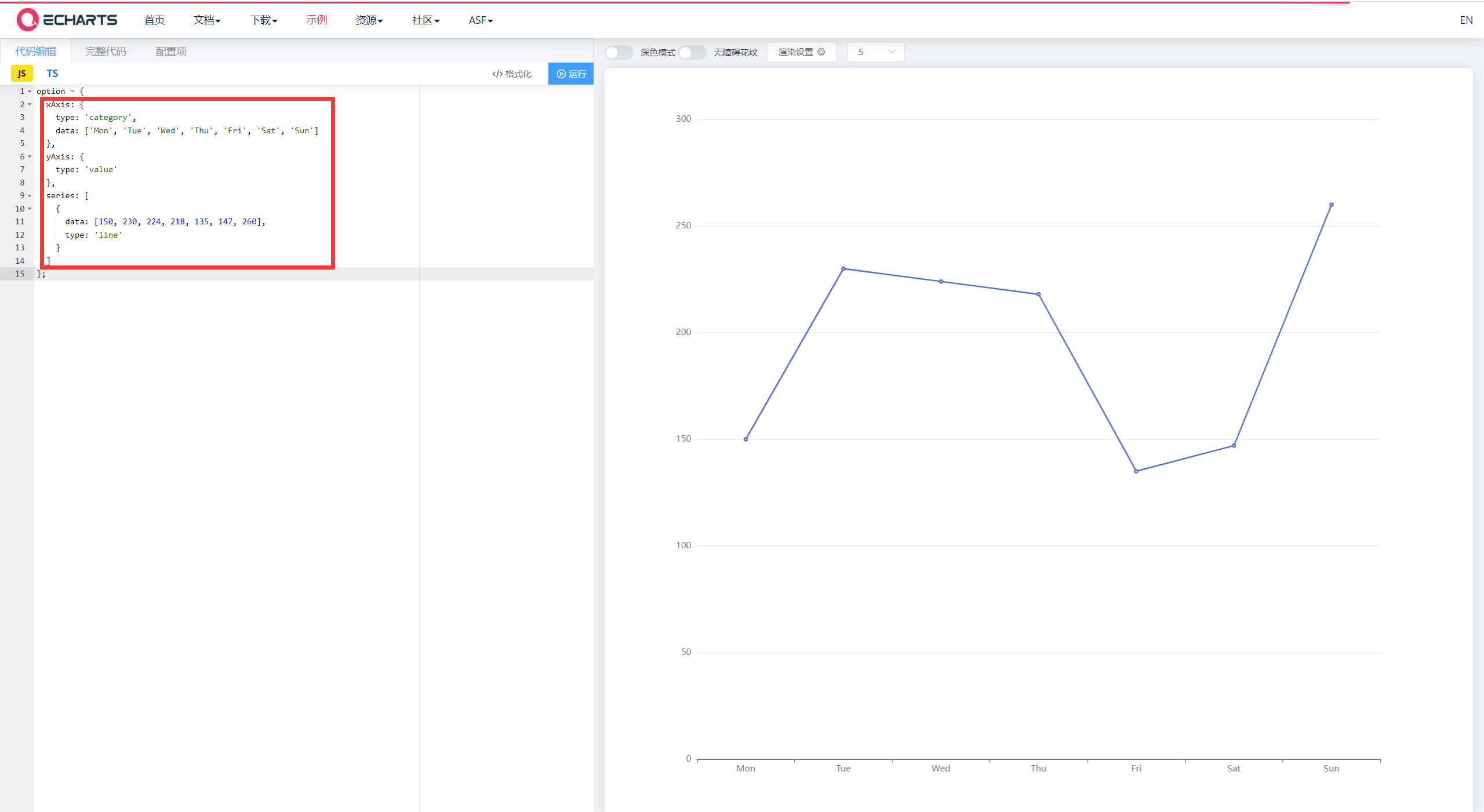This screenshot has height=812, width=1484.
Task: Click the gear icon in 渲染设置
Action: [821, 52]
